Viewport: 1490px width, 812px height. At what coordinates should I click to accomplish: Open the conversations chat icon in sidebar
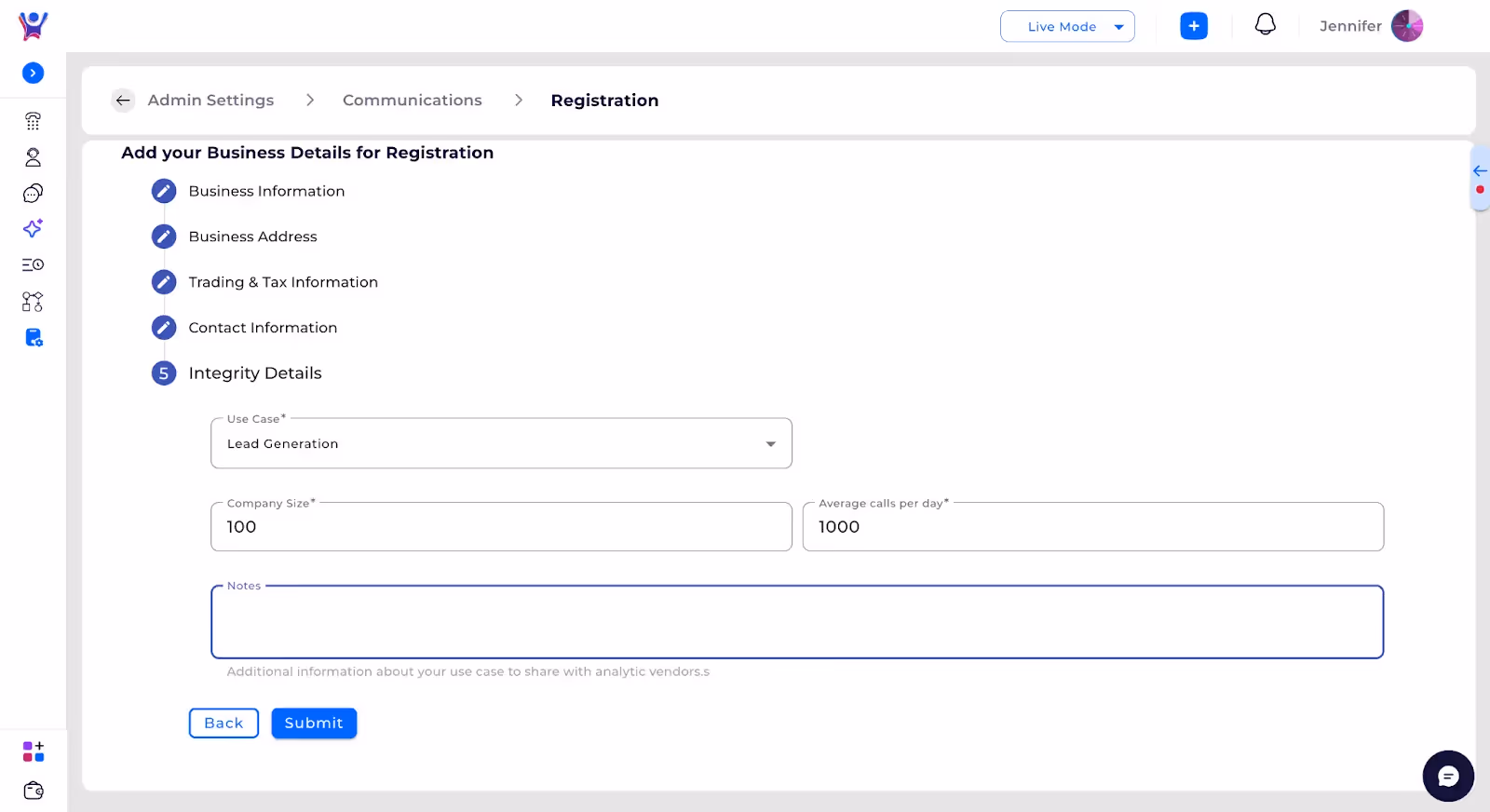33,194
